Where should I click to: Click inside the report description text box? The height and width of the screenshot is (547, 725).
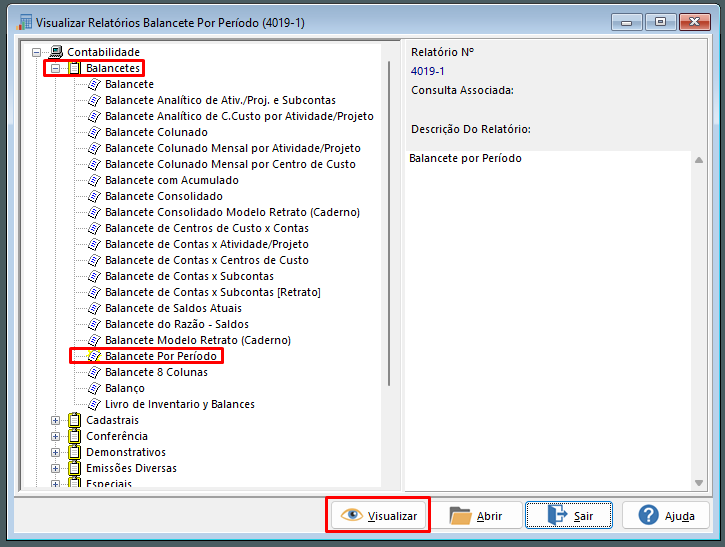click(548, 320)
